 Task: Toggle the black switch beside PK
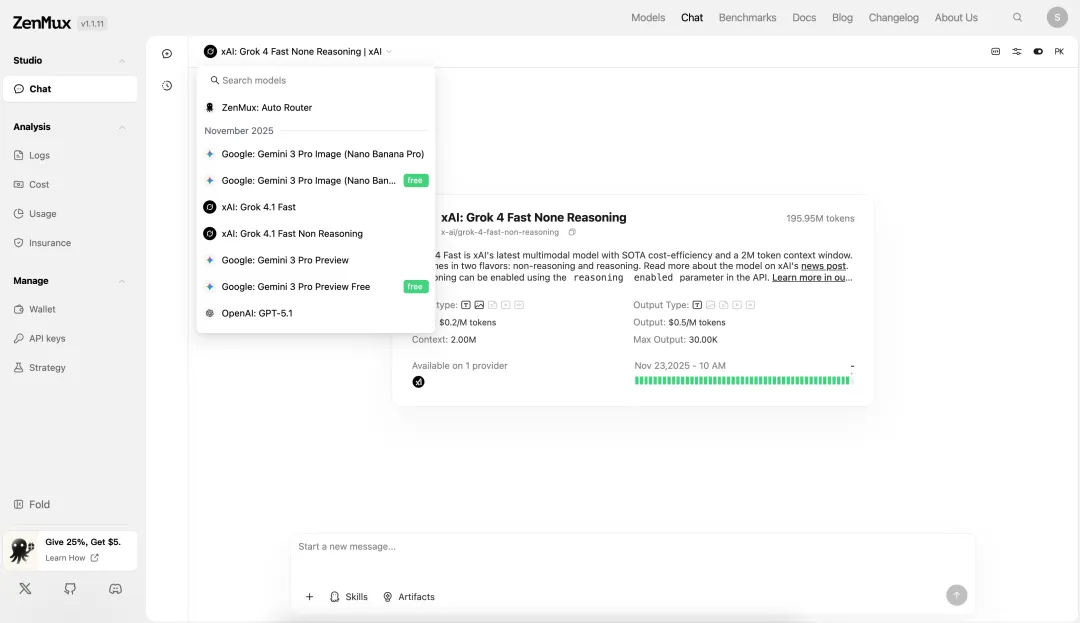[x=1038, y=51]
